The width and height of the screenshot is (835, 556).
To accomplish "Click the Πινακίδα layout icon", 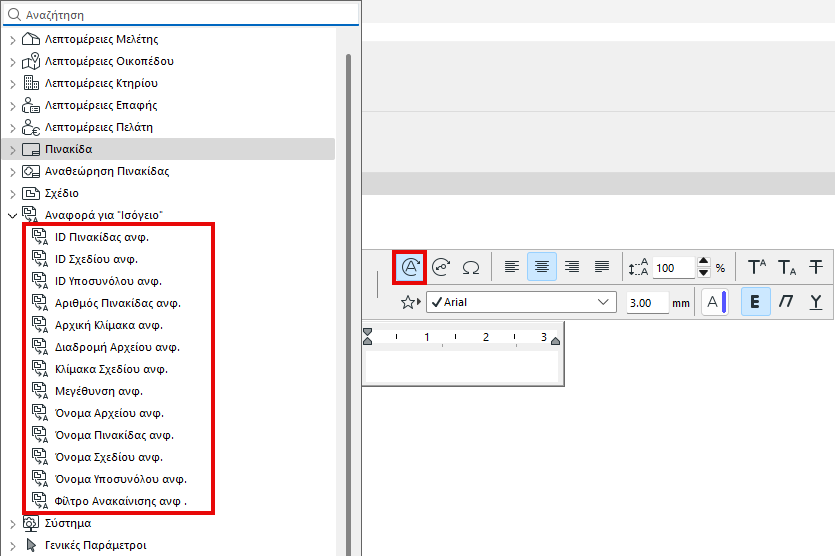I will pyautogui.click(x=31, y=150).
